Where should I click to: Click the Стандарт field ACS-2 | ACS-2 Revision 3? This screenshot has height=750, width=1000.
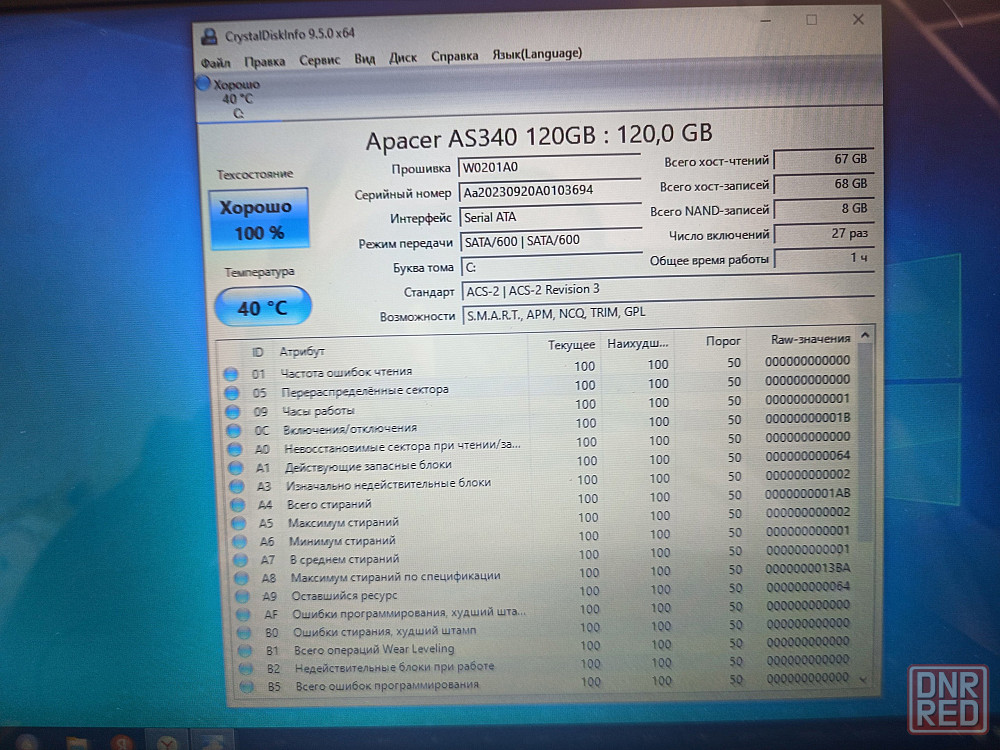(x=668, y=289)
